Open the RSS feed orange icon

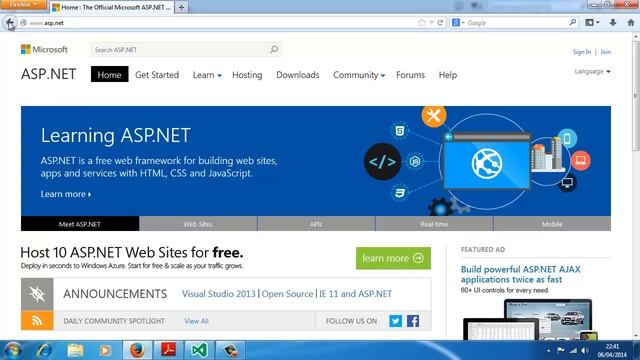point(37,321)
